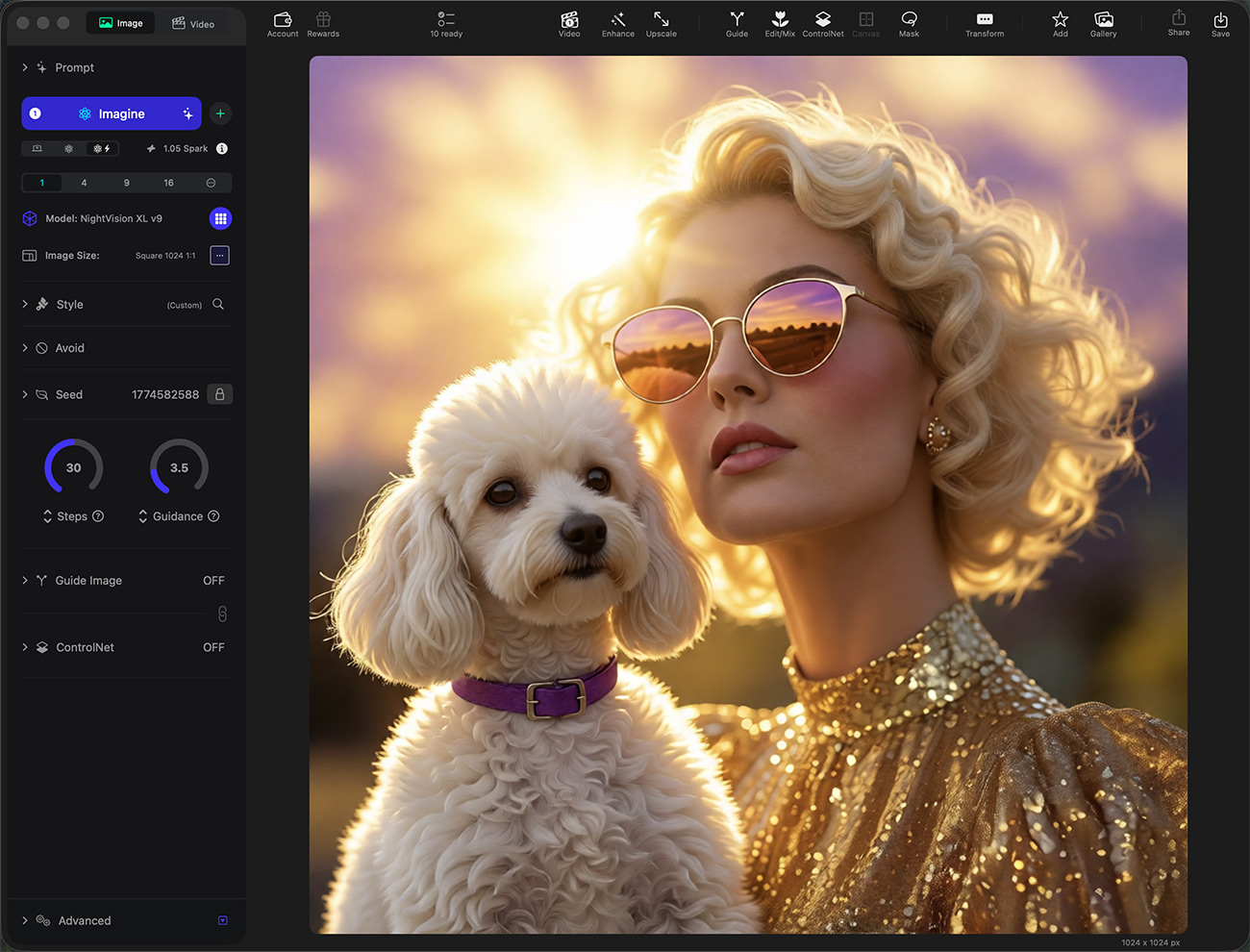Switch to the Video tab
The width and height of the screenshot is (1250, 952).
(x=193, y=23)
